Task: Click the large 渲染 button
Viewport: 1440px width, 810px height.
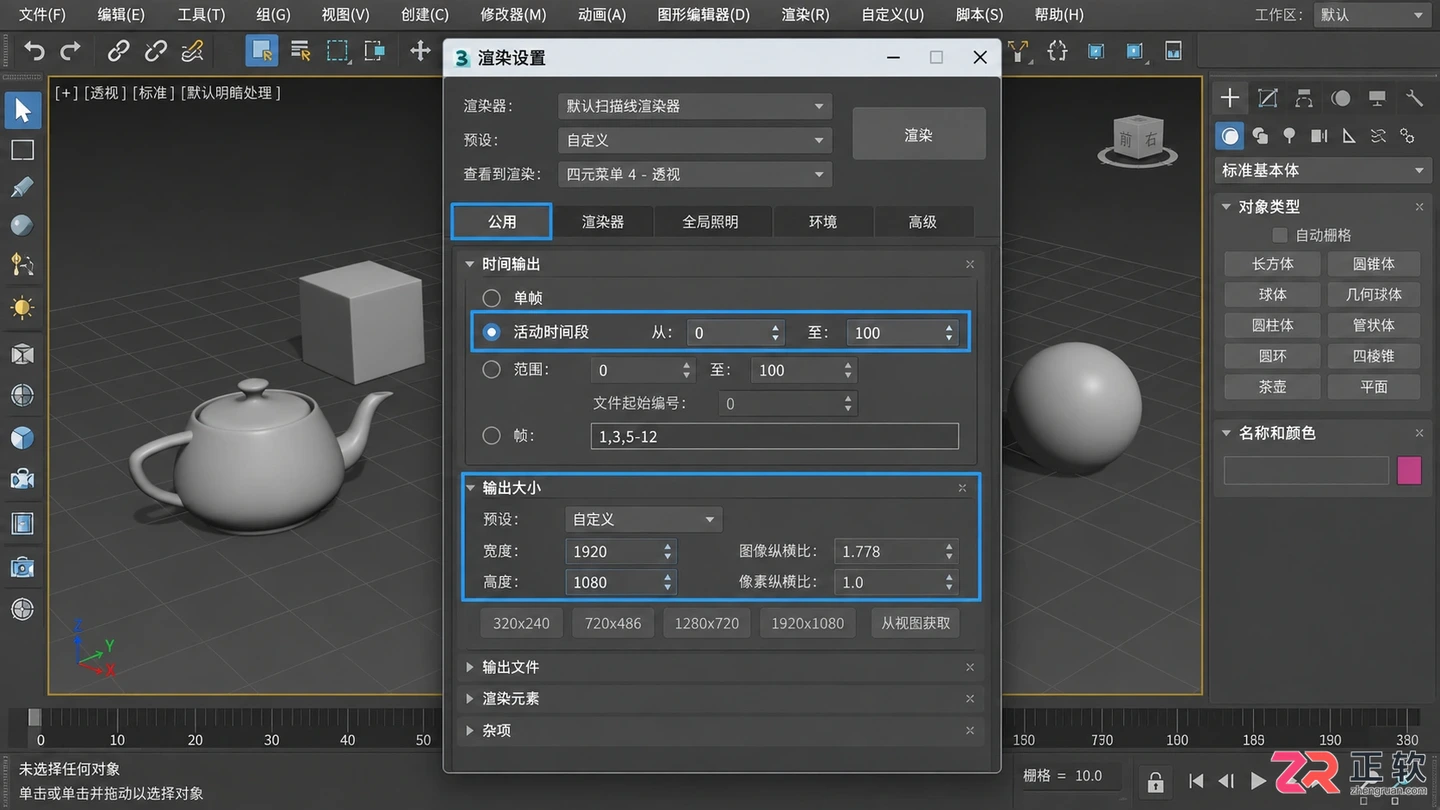Action: 919,134
